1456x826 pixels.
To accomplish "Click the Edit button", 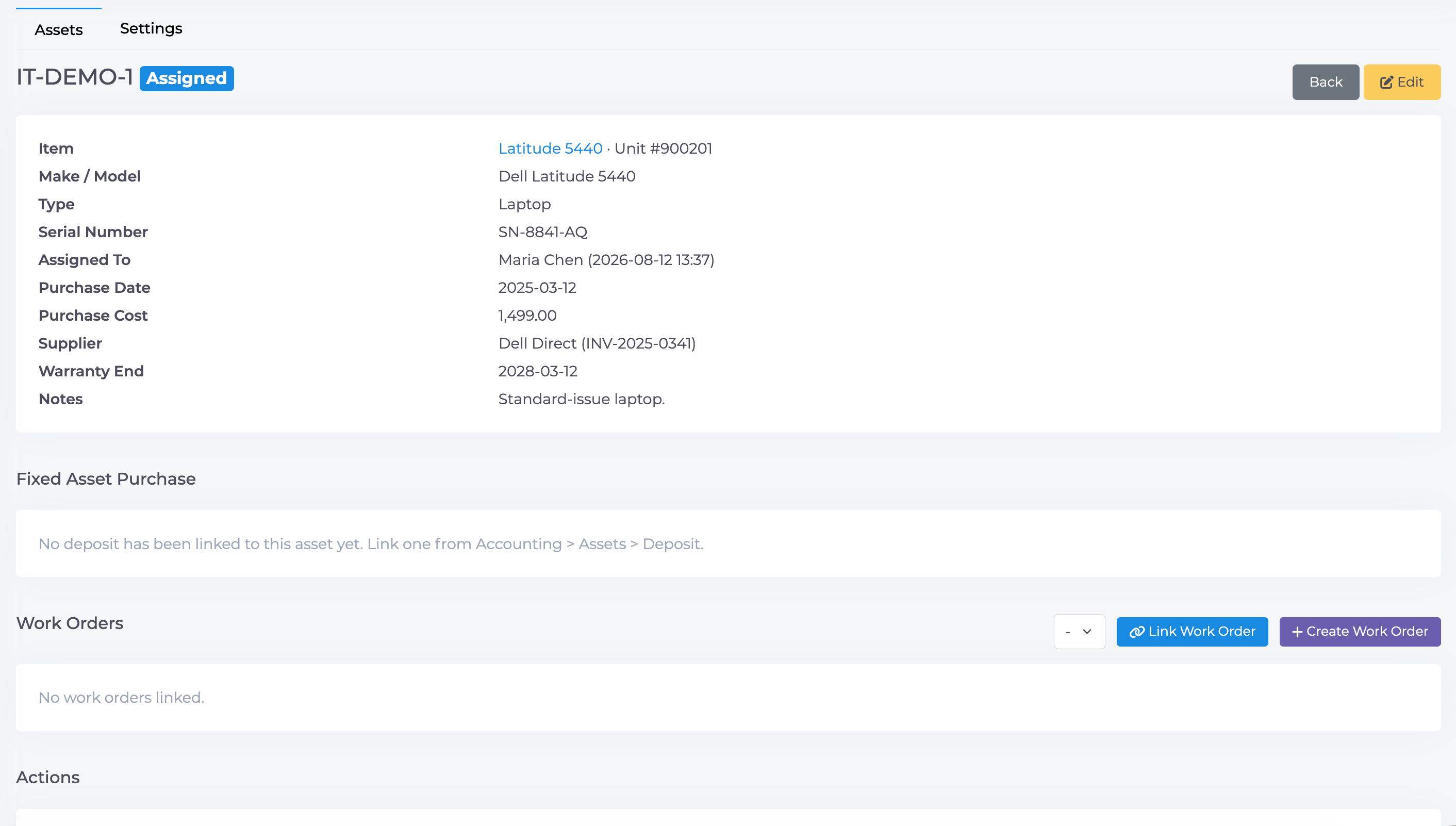I will tap(1401, 82).
